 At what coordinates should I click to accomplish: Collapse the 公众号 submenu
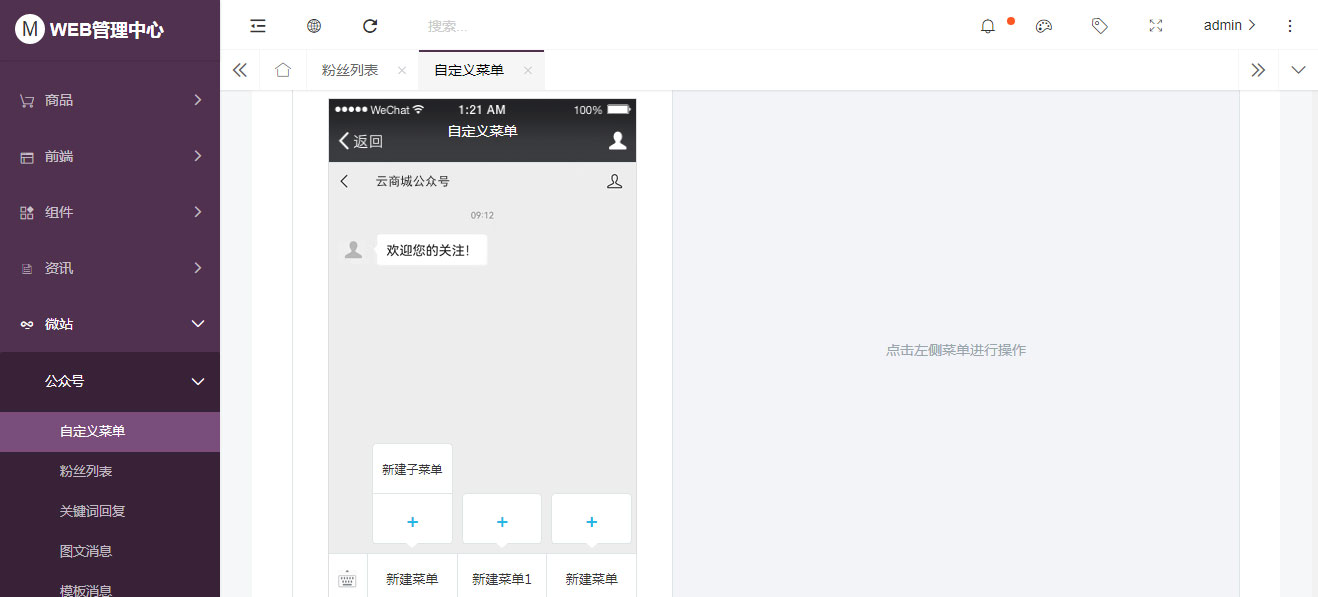click(110, 381)
